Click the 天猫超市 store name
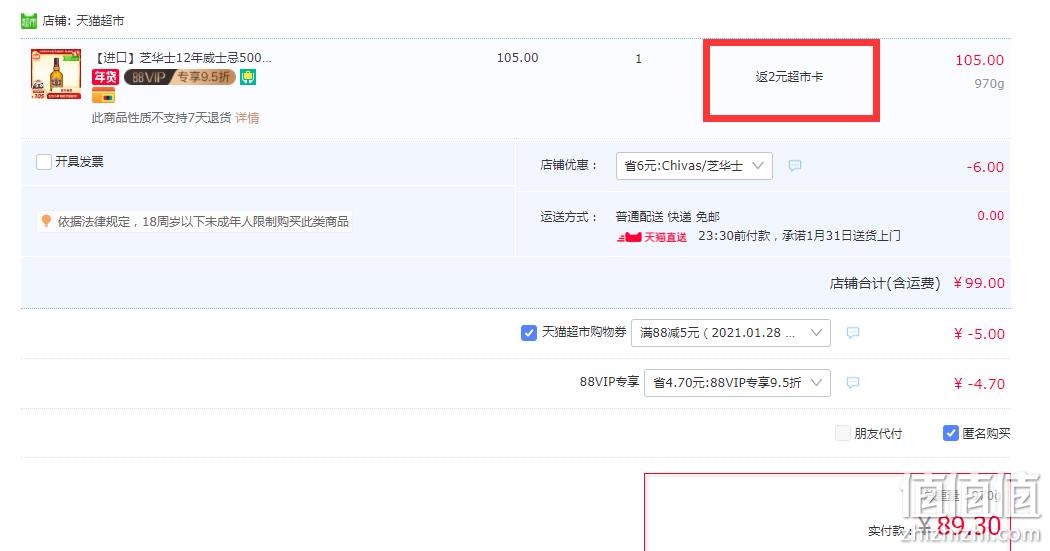 (x=100, y=21)
